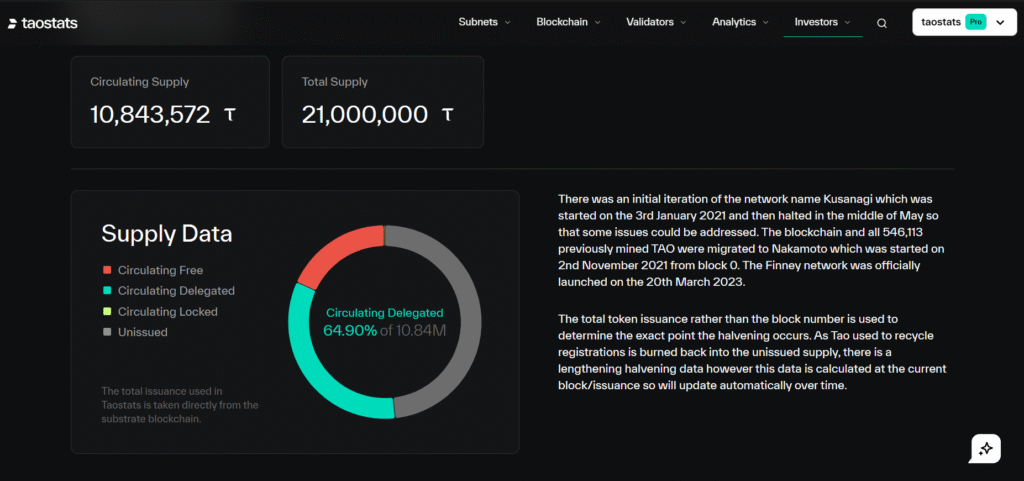Open the sparkle AI assistant button
This screenshot has width=1024, height=481.
(985, 449)
